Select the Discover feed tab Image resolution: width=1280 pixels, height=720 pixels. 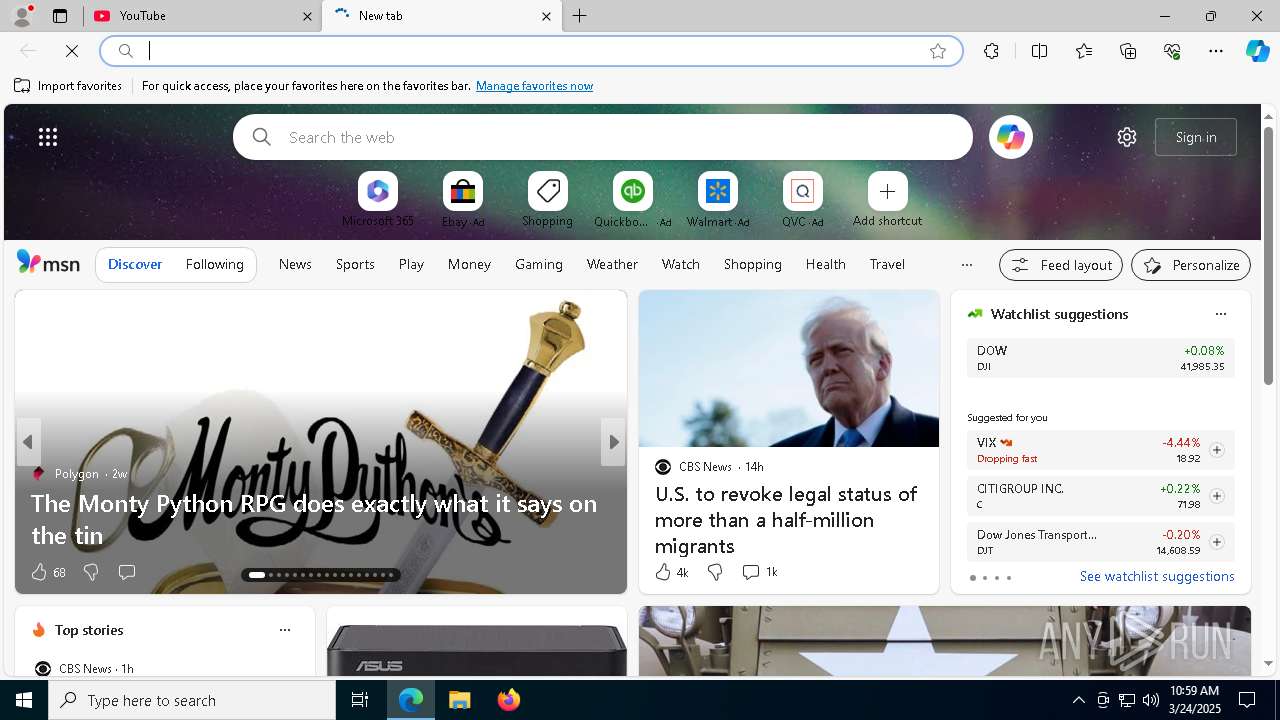[x=135, y=264]
